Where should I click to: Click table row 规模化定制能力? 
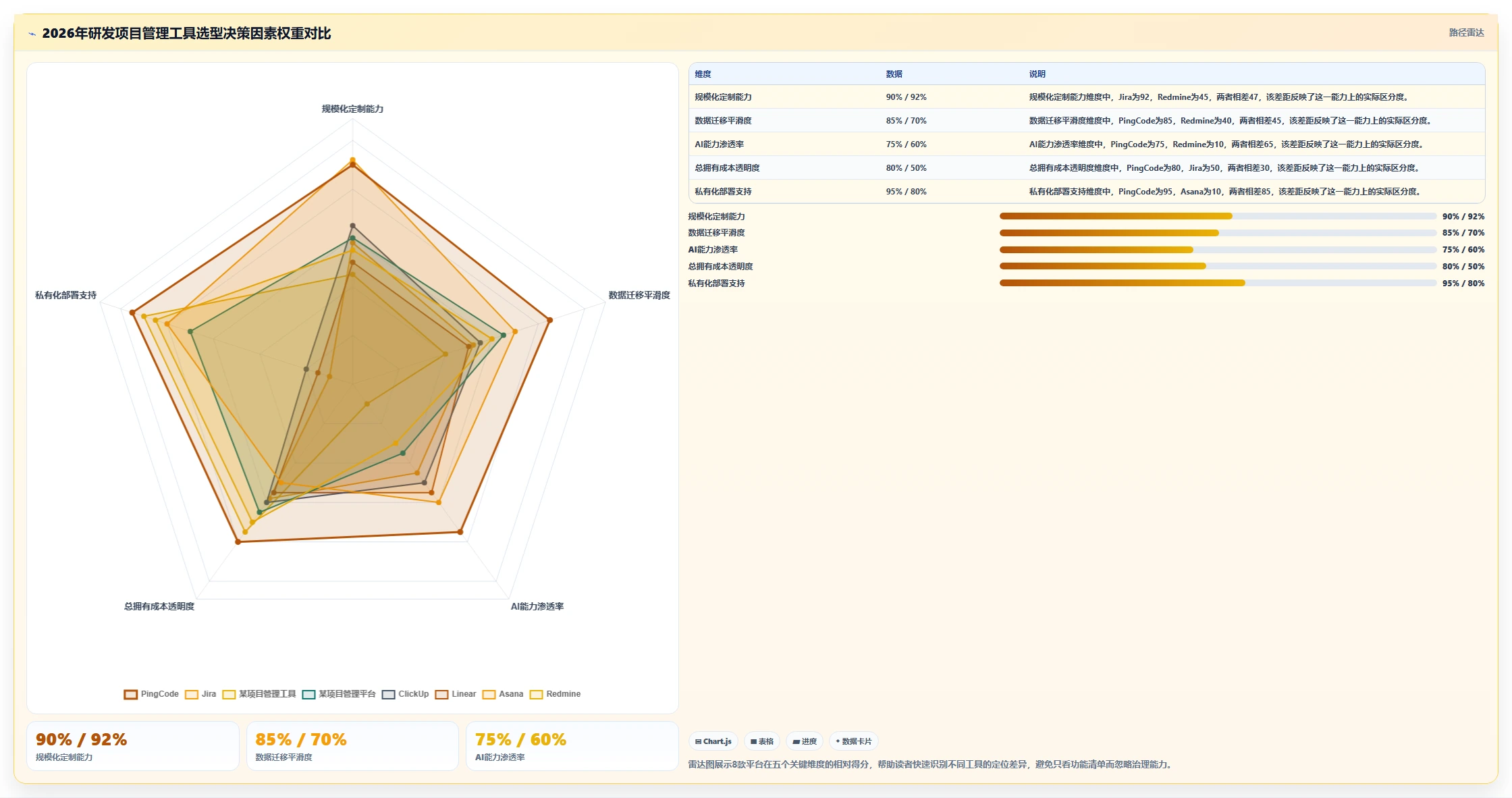(x=1087, y=97)
